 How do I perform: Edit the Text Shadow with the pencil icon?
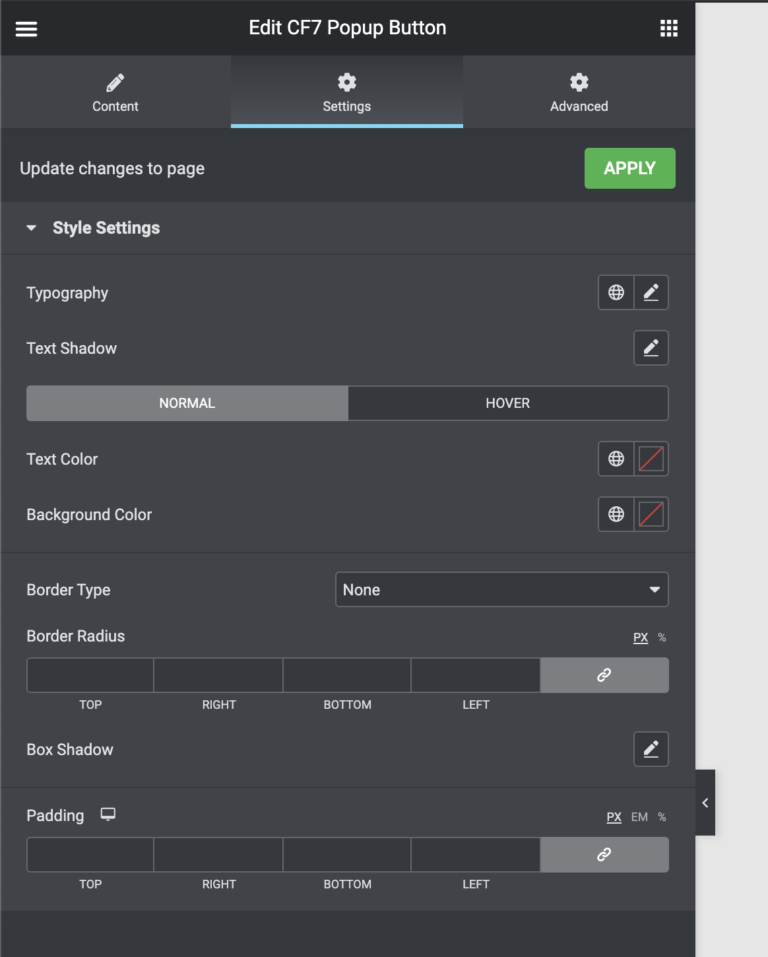[651, 348]
